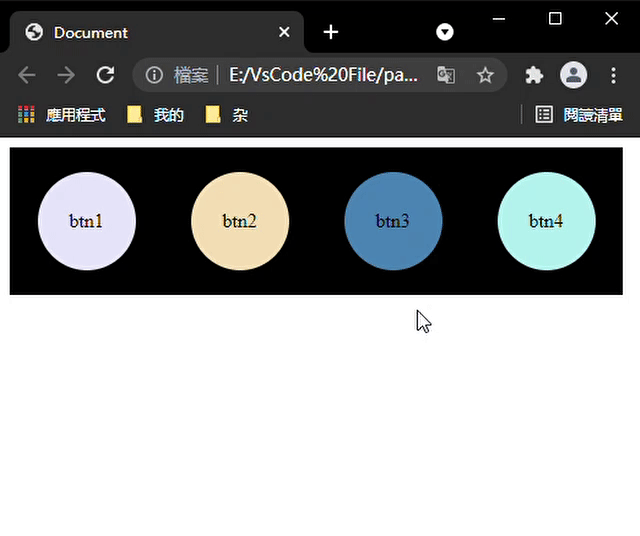640x536 pixels.
Task: View site info via the info icon
Action: [154, 75]
